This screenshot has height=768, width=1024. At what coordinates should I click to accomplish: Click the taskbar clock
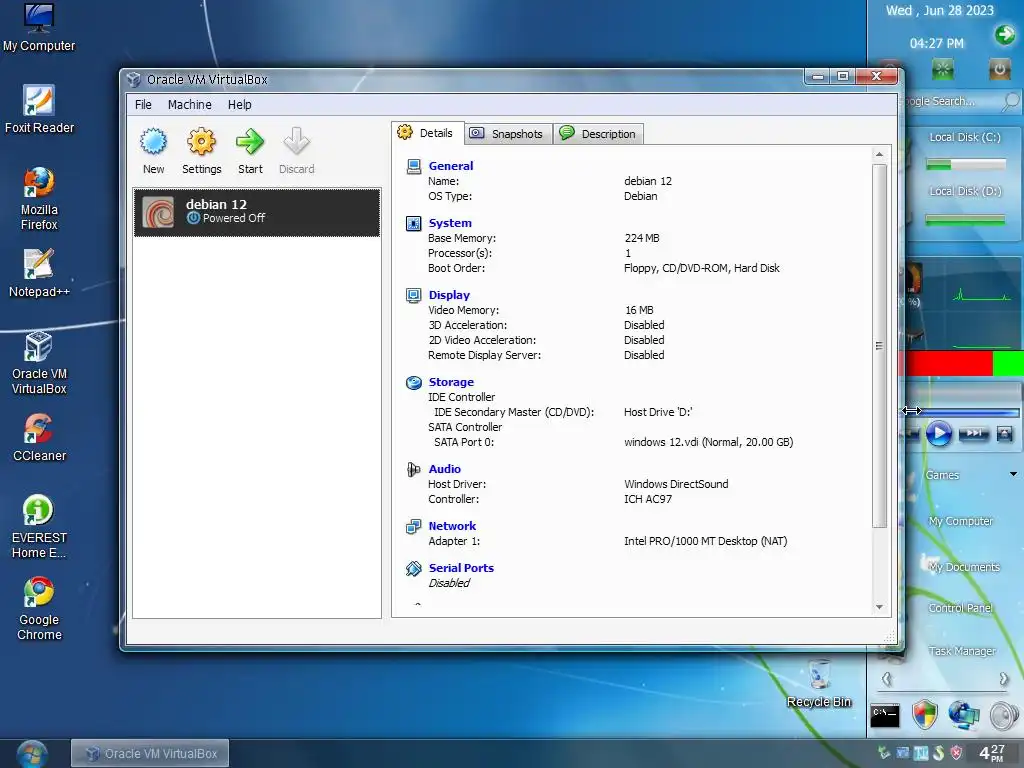click(991, 753)
